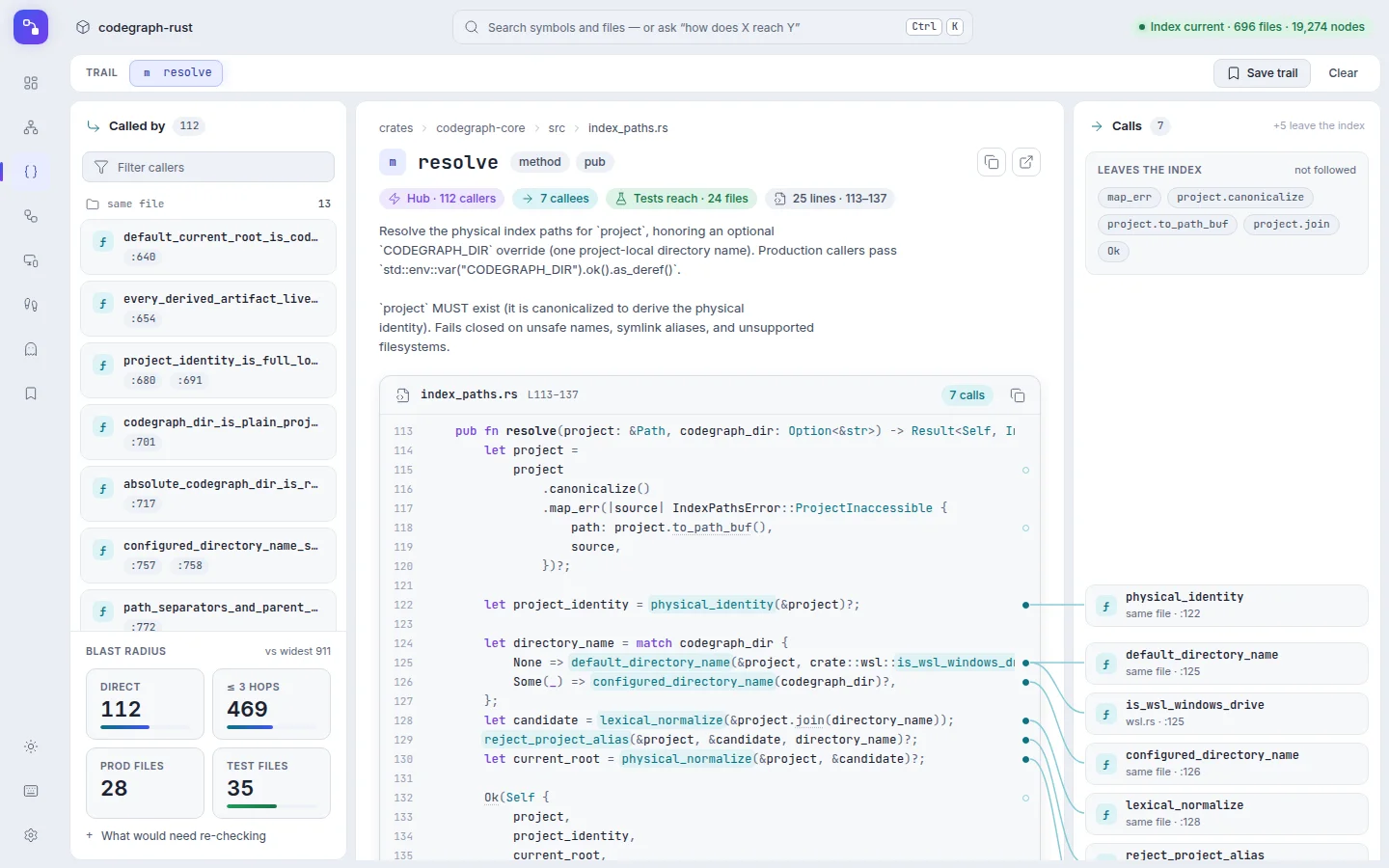This screenshot has height=868, width=1389.
Task: Go to 'codegraph-core' breadcrumb
Action: click(x=480, y=128)
